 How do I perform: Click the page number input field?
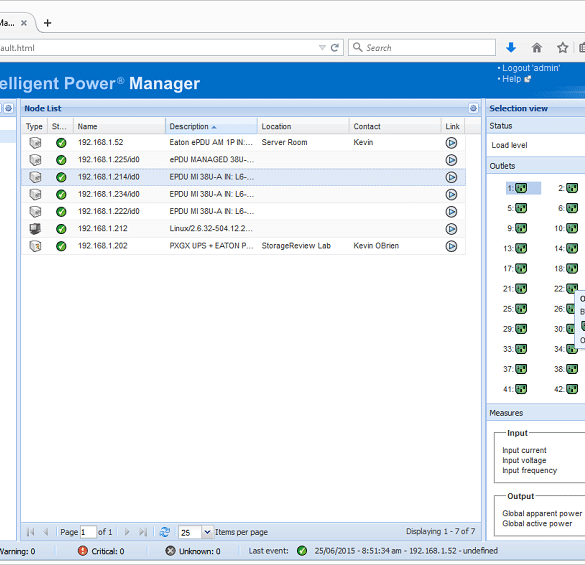(x=88, y=532)
